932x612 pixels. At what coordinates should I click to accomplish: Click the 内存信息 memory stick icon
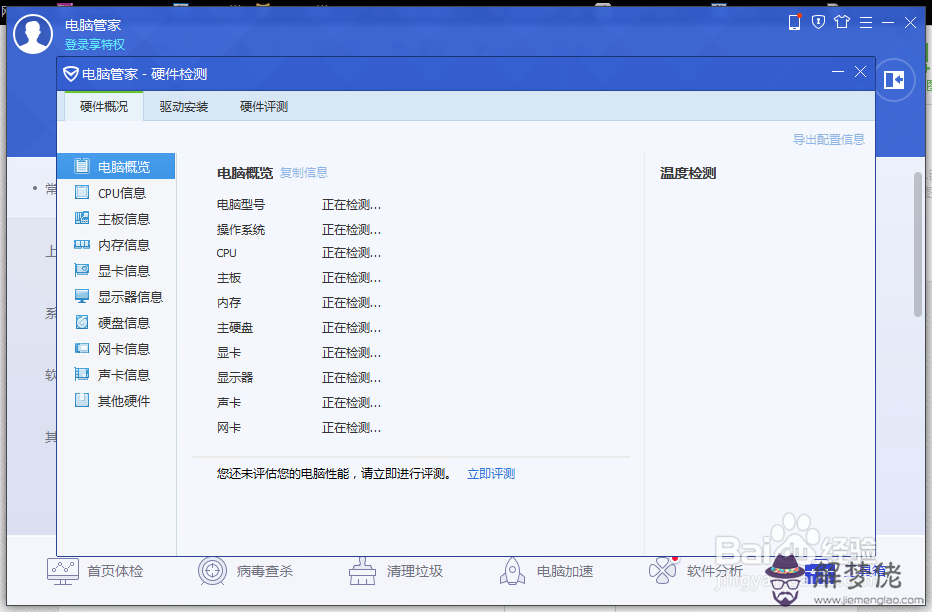82,244
